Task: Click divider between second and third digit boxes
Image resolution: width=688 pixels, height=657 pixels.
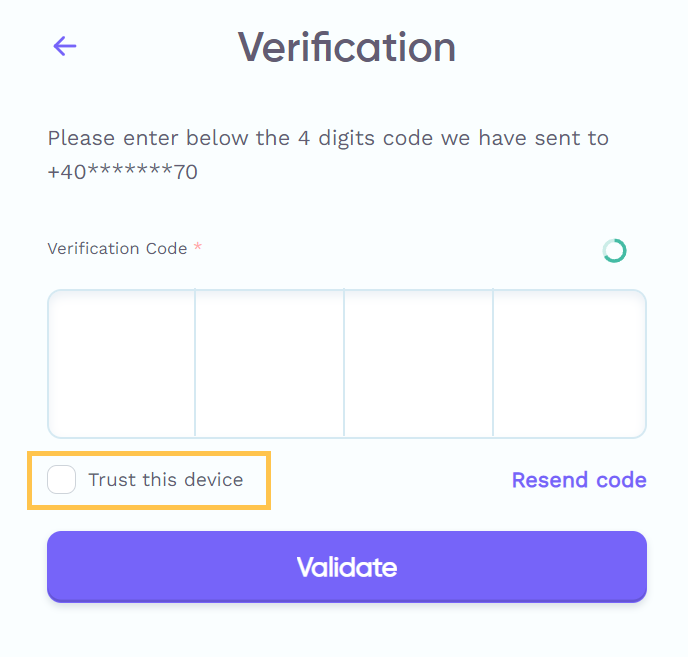Action: click(x=344, y=364)
